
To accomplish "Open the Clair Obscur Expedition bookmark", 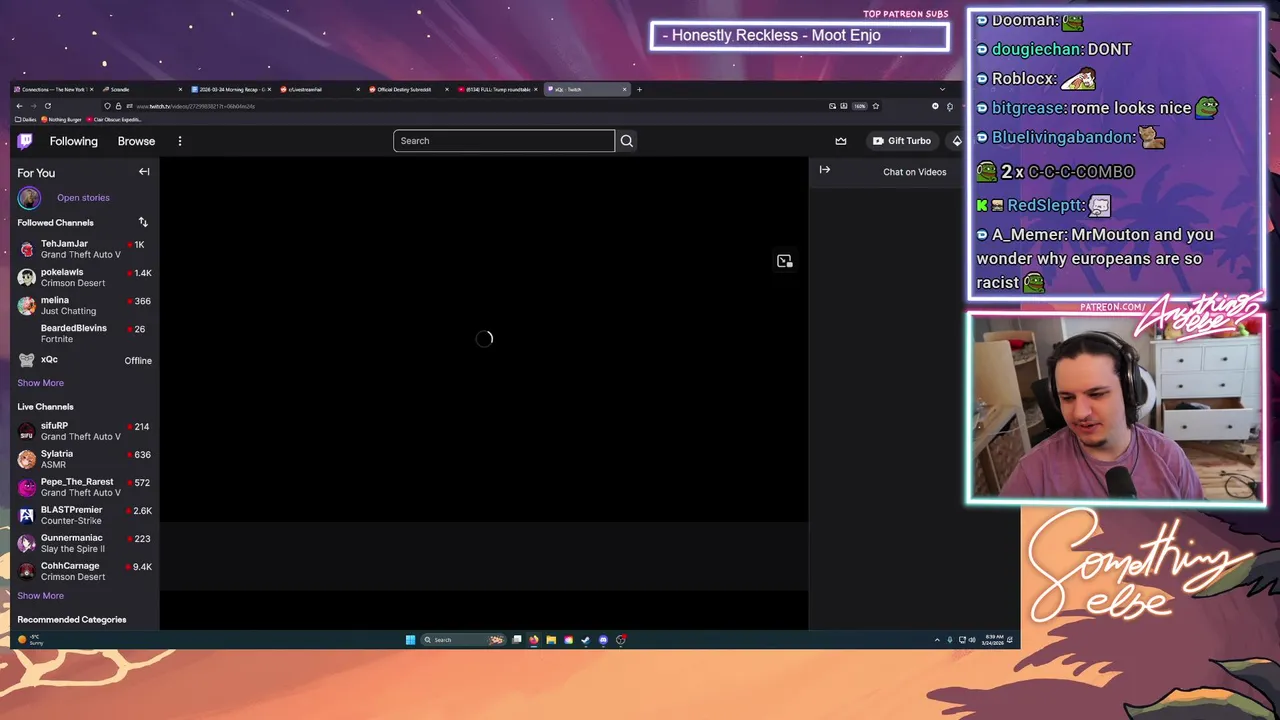I will tap(115, 120).
